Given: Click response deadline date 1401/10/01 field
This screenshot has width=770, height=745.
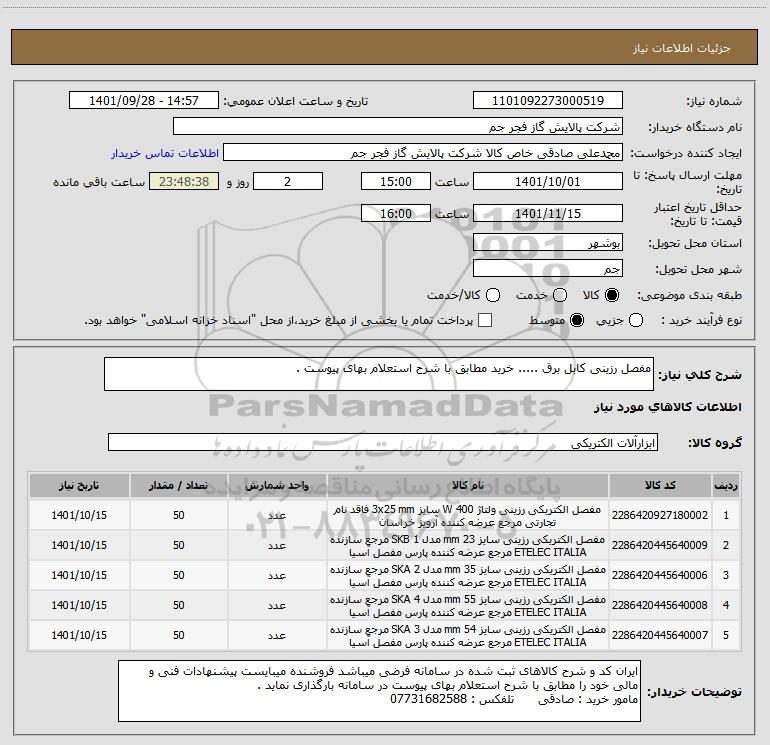Looking at the screenshot, I should point(548,181).
